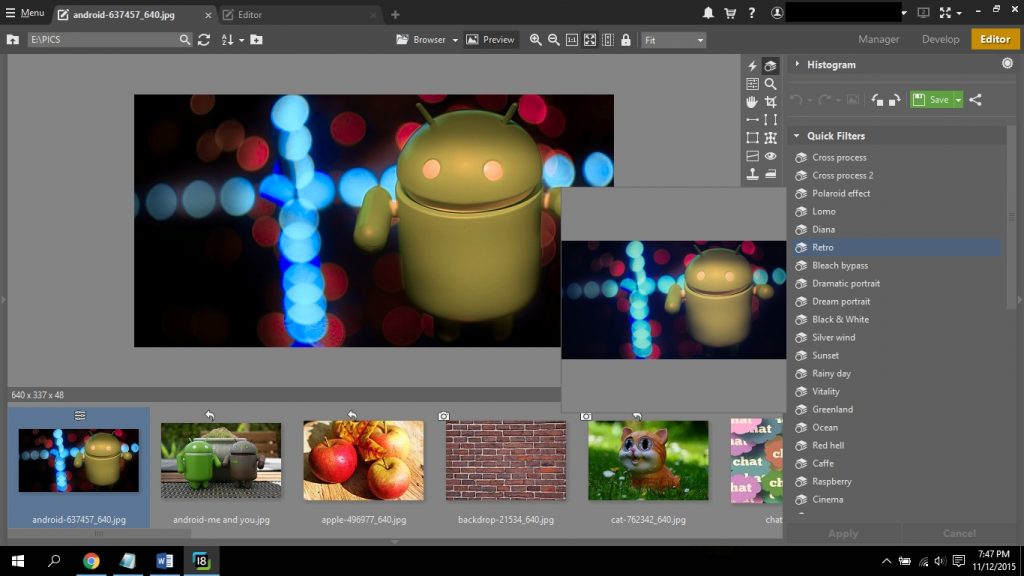Select the Clone Stamp tool

[x=752, y=174]
